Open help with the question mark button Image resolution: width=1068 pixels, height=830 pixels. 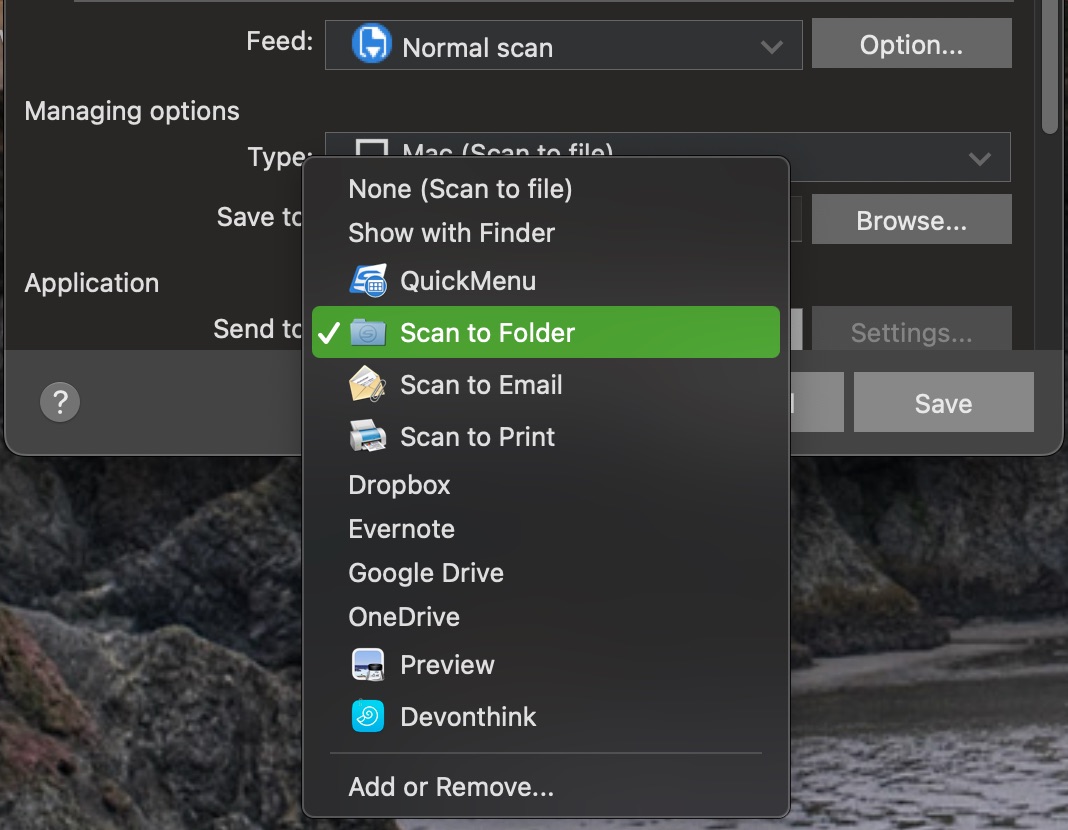click(x=60, y=402)
